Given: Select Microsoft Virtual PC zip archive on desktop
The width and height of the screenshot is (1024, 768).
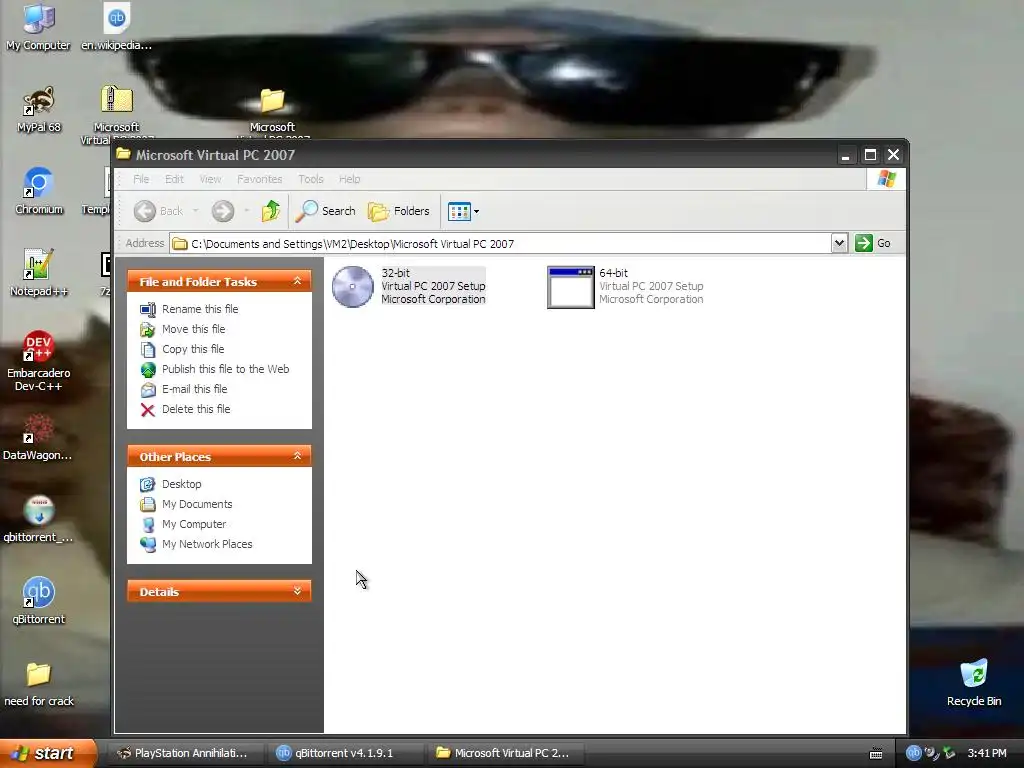Looking at the screenshot, I should tap(116, 111).
